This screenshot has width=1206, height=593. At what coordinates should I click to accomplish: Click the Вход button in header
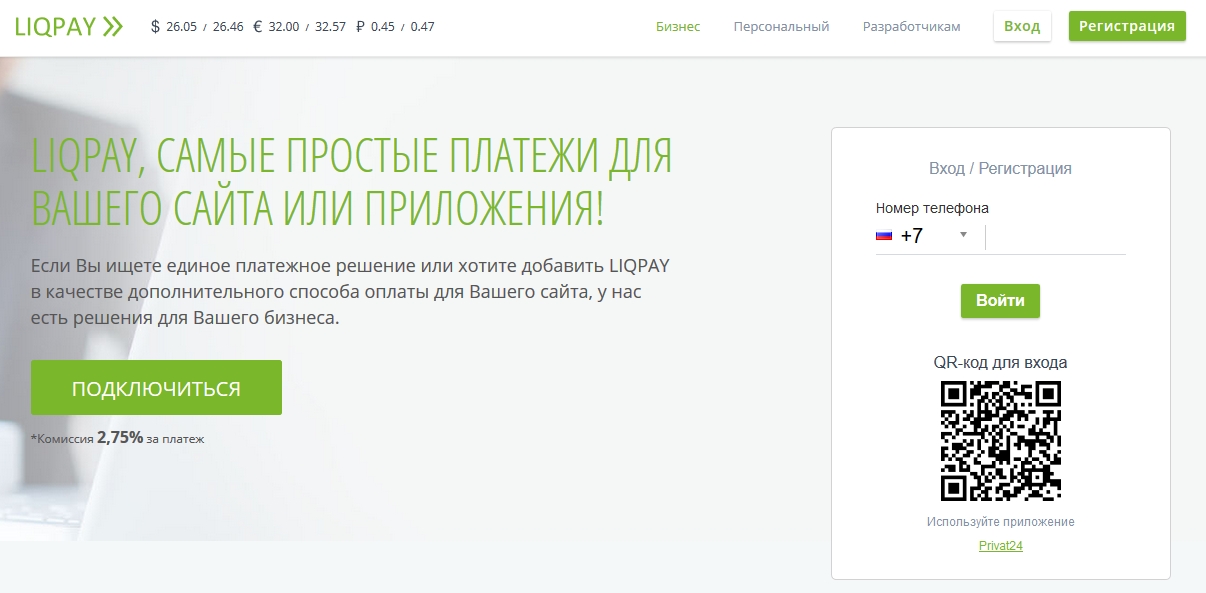1022,27
